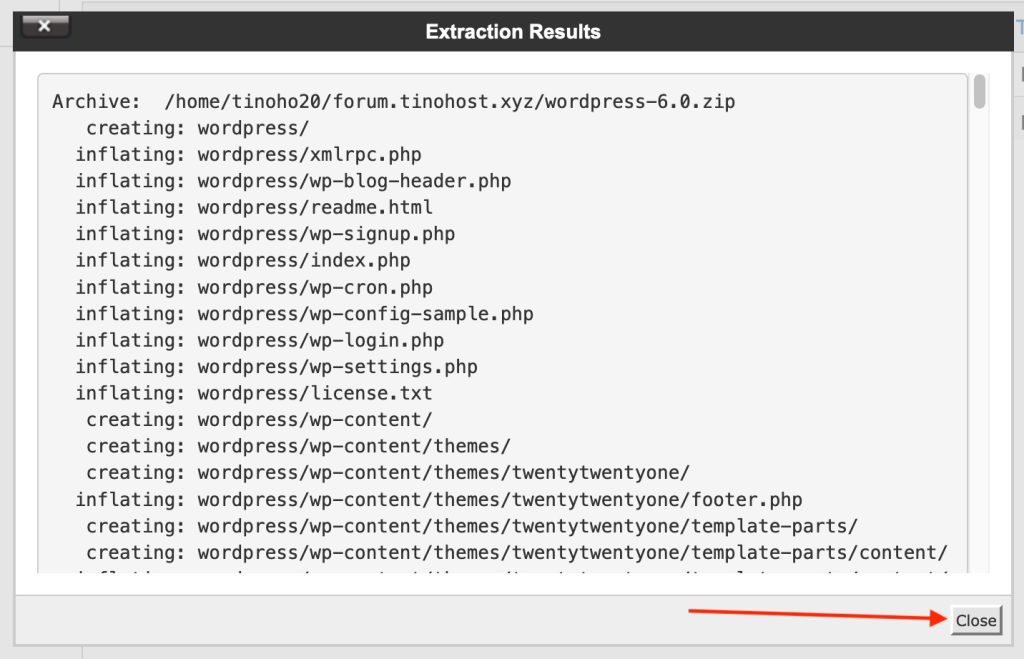The width and height of the screenshot is (1024, 659).
Task: Click the X icon in the dialog header
Action: [x=45, y=26]
